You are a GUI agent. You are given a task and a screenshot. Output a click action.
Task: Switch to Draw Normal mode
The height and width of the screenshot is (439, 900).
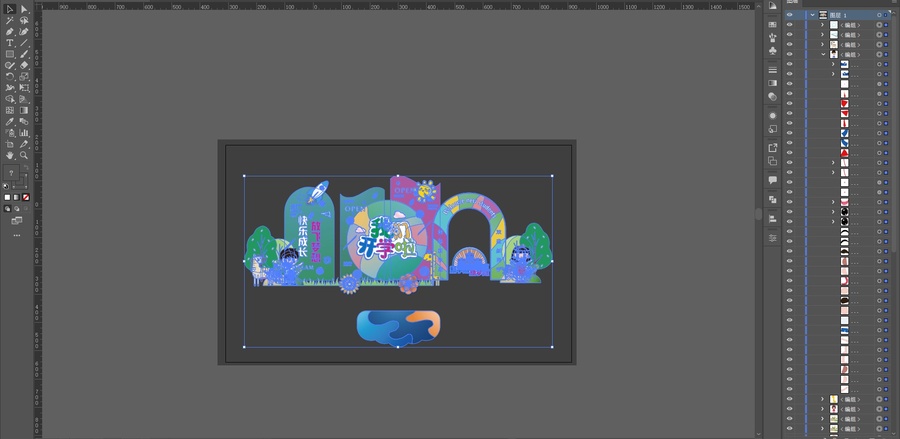point(7,209)
